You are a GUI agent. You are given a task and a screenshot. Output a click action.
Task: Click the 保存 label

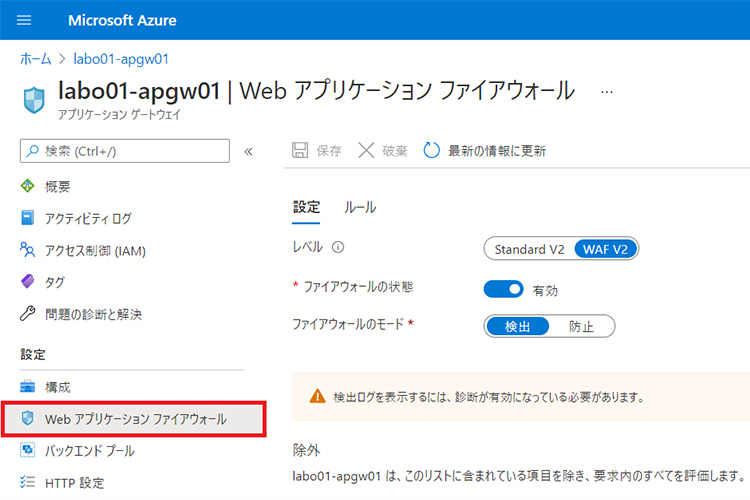click(x=329, y=151)
